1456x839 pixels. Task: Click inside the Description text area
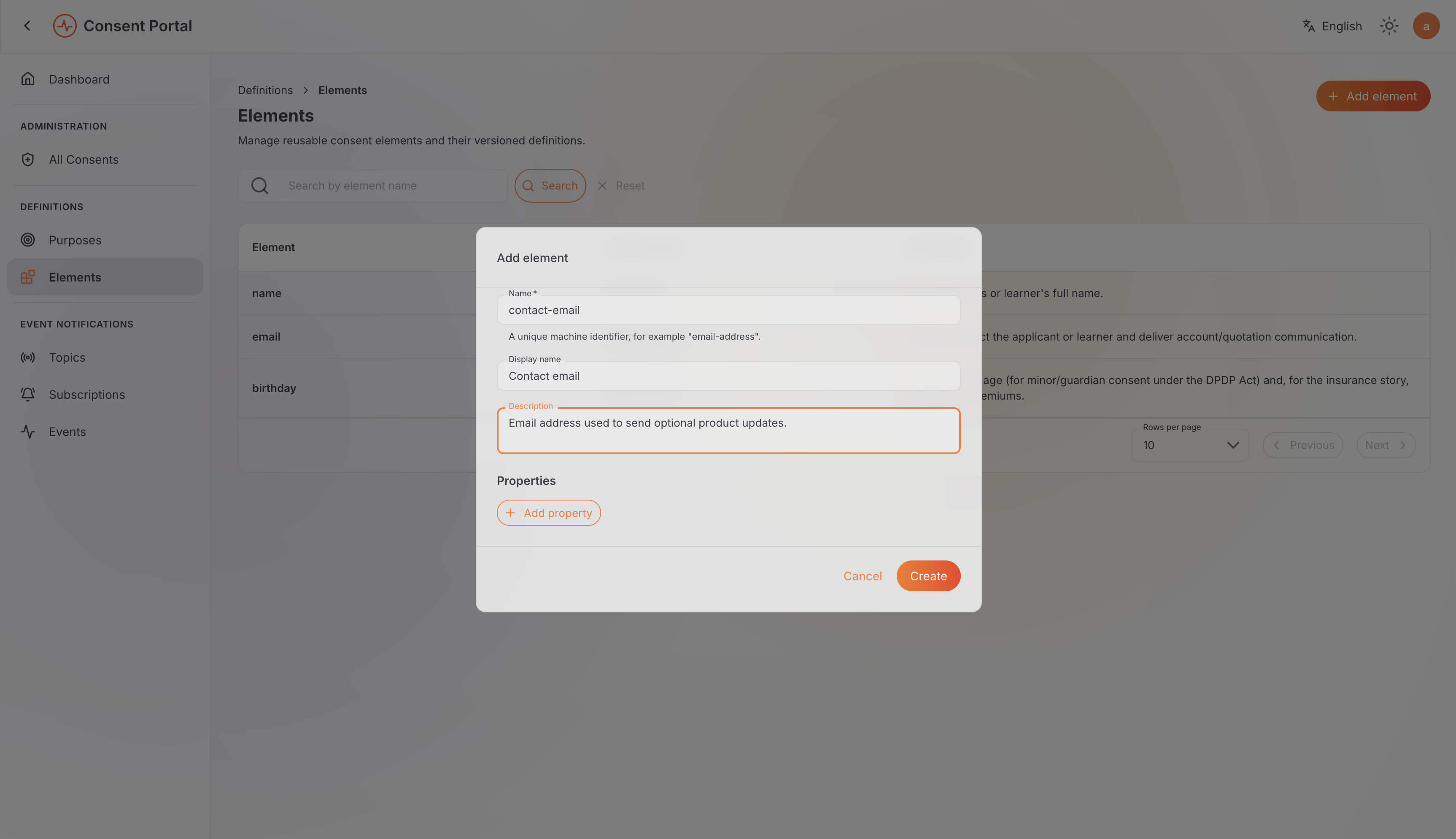728,430
